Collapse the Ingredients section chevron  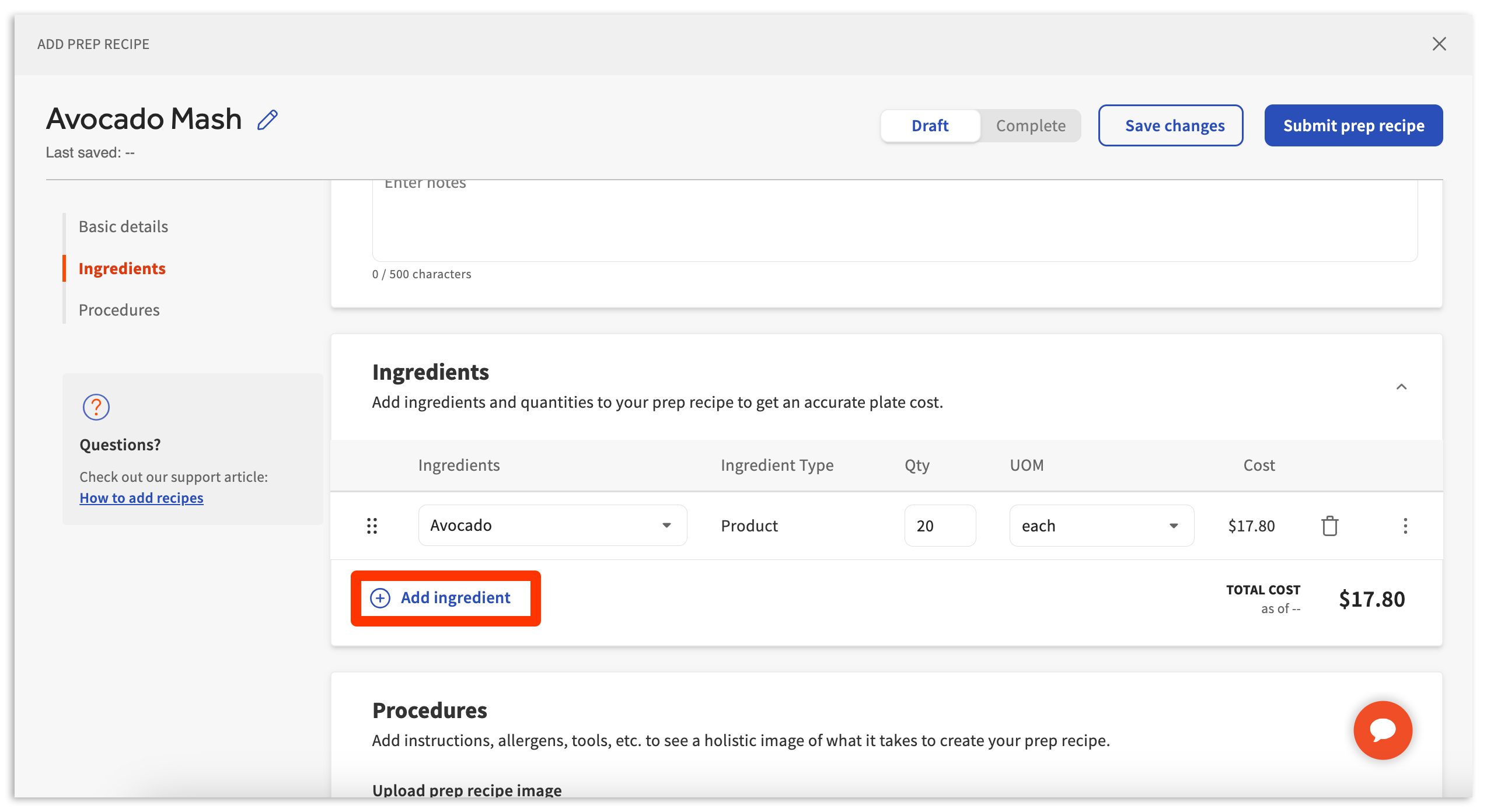[x=1401, y=387]
